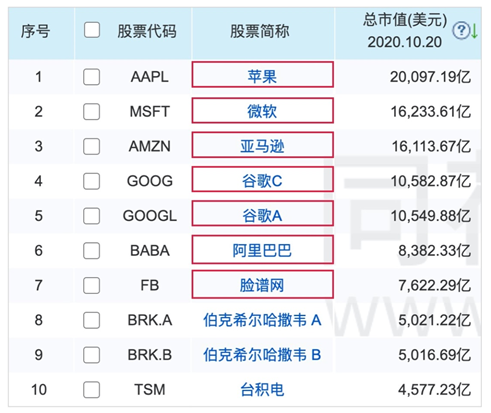
Task: Open the 微软 stock link
Action: (262, 111)
